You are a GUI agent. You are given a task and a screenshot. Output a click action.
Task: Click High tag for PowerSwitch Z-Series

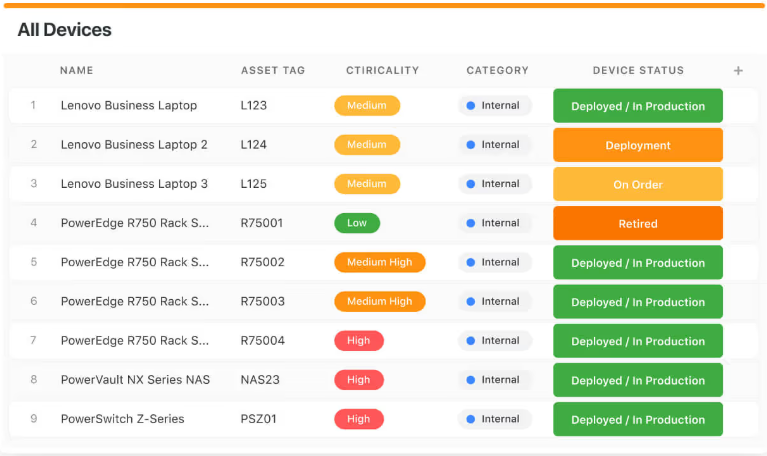(358, 419)
